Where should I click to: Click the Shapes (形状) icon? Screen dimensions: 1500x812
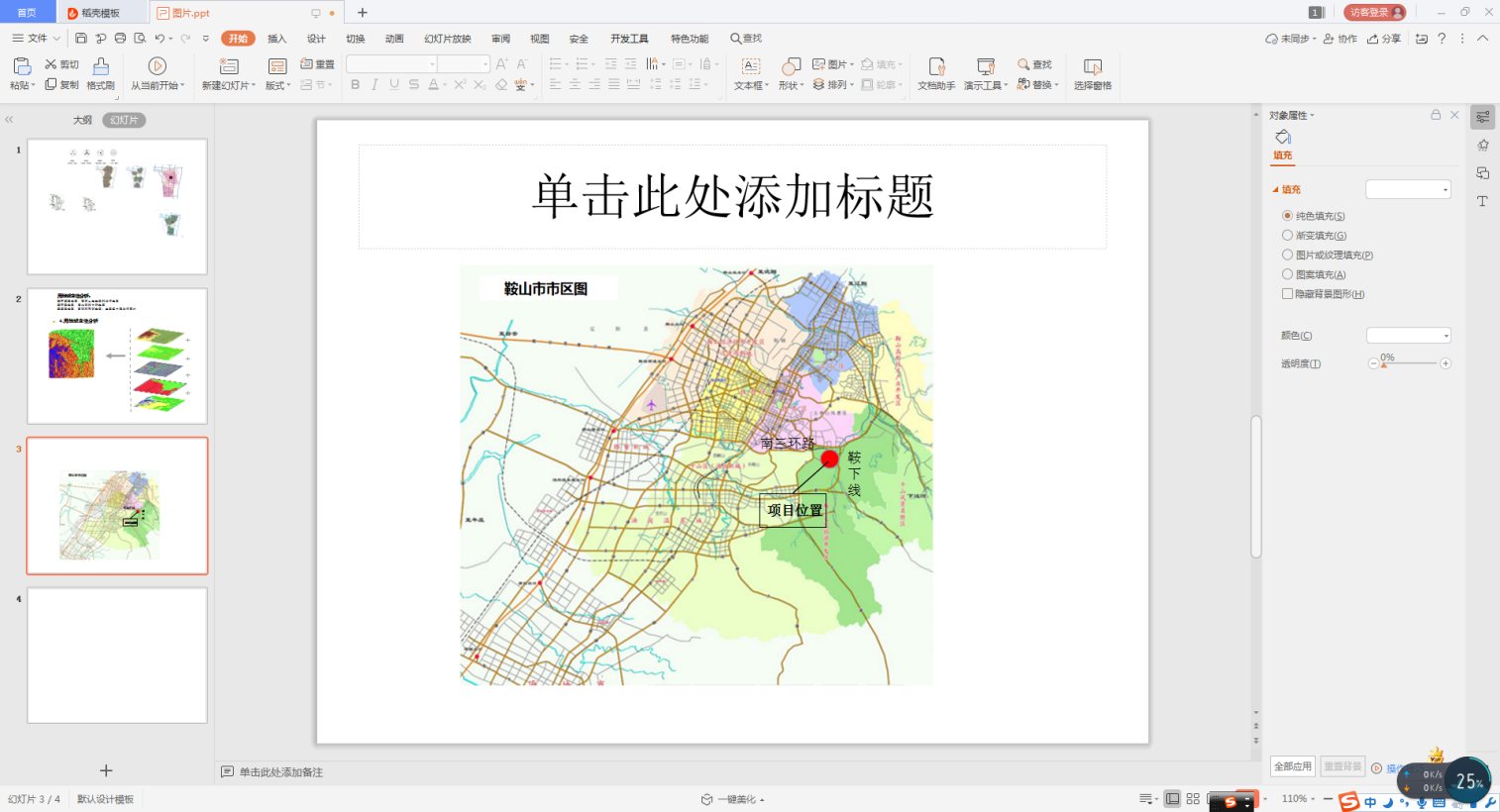[x=791, y=66]
